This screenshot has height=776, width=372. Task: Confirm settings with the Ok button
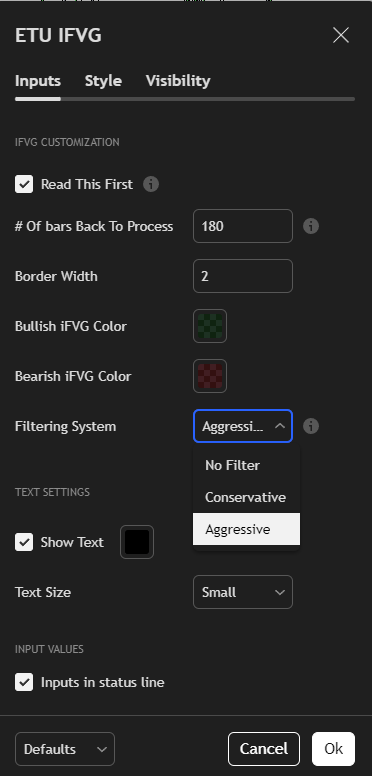[x=333, y=749]
